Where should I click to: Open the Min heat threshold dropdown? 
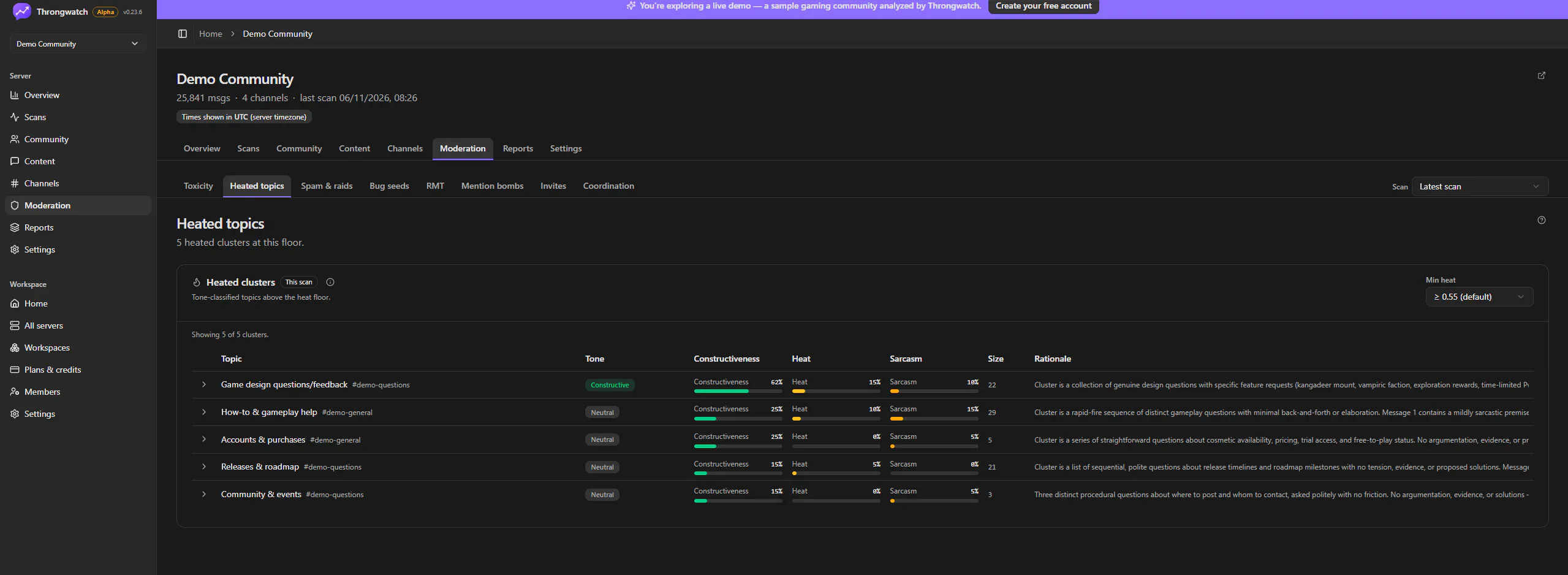(x=1479, y=297)
